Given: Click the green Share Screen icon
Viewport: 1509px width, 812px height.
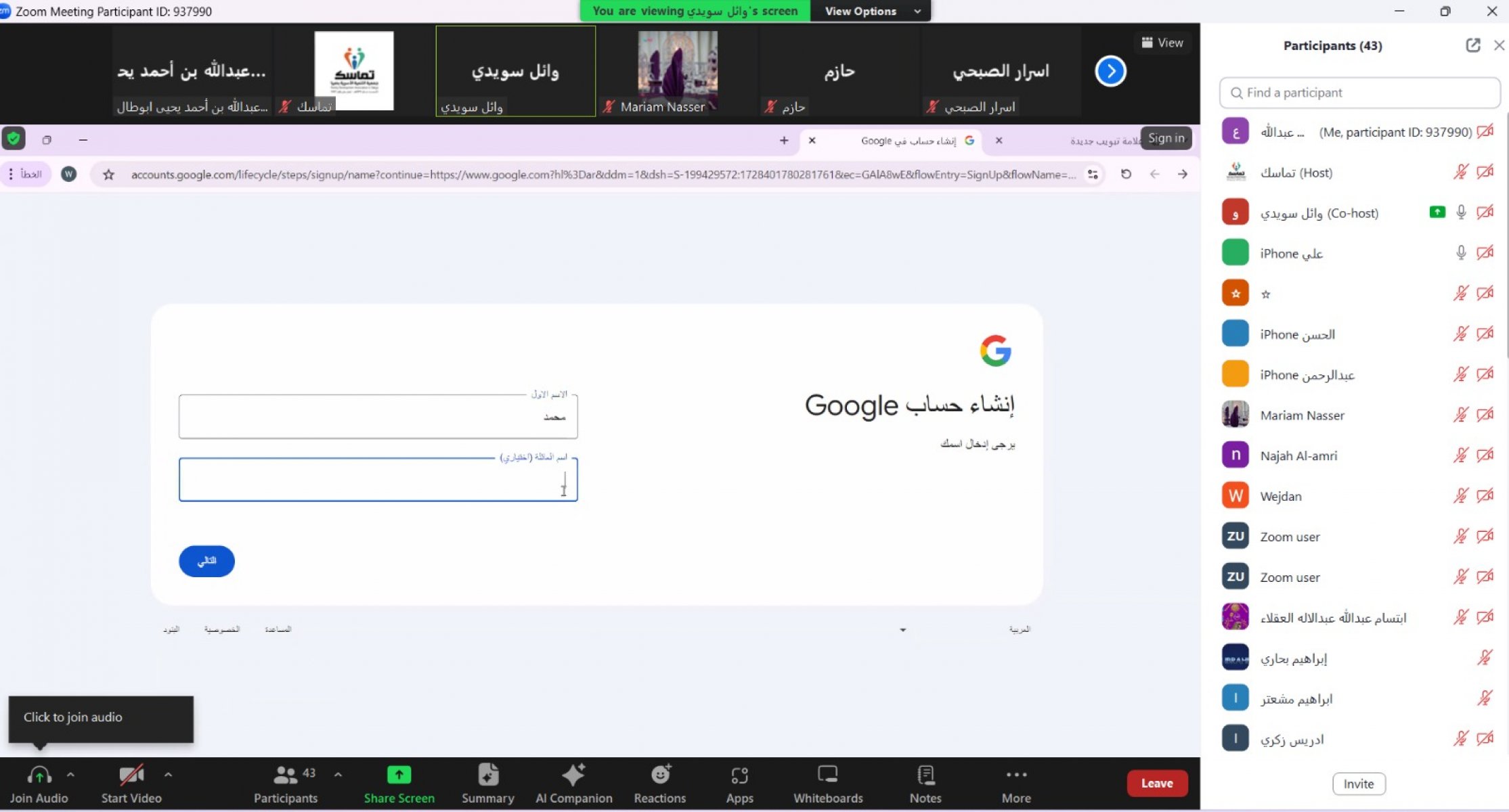Looking at the screenshot, I should point(399,774).
